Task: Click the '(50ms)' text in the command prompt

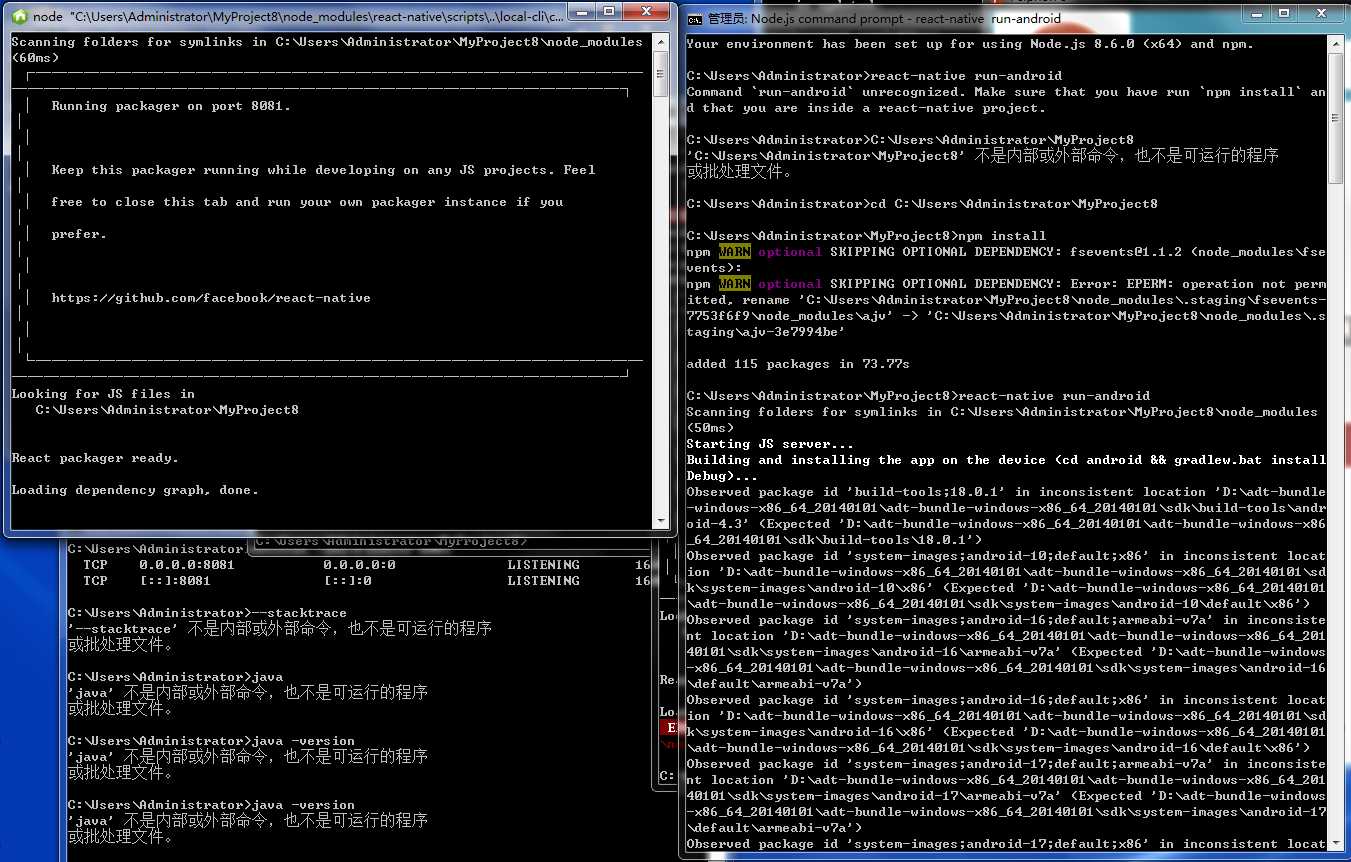Action: pyautogui.click(x=710, y=427)
